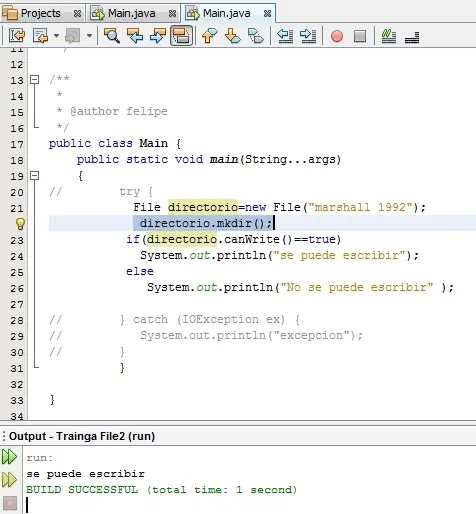Click the "No se puede escribir" string
Image resolution: width=476 pixels, height=514 pixels.
click(357, 287)
